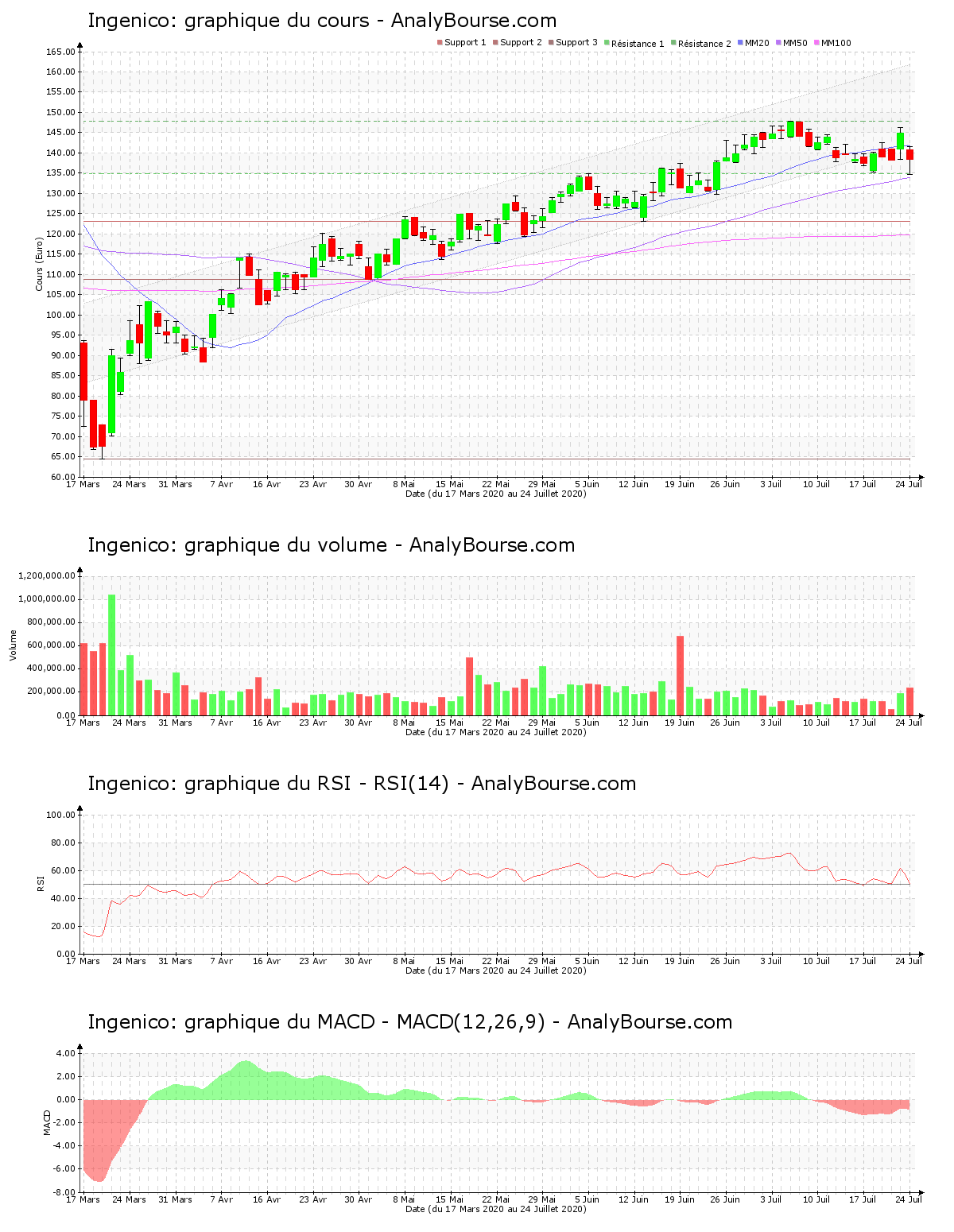Click the title 'Ingenico: graphique du volume'

pyautogui.click(x=237, y=545)
